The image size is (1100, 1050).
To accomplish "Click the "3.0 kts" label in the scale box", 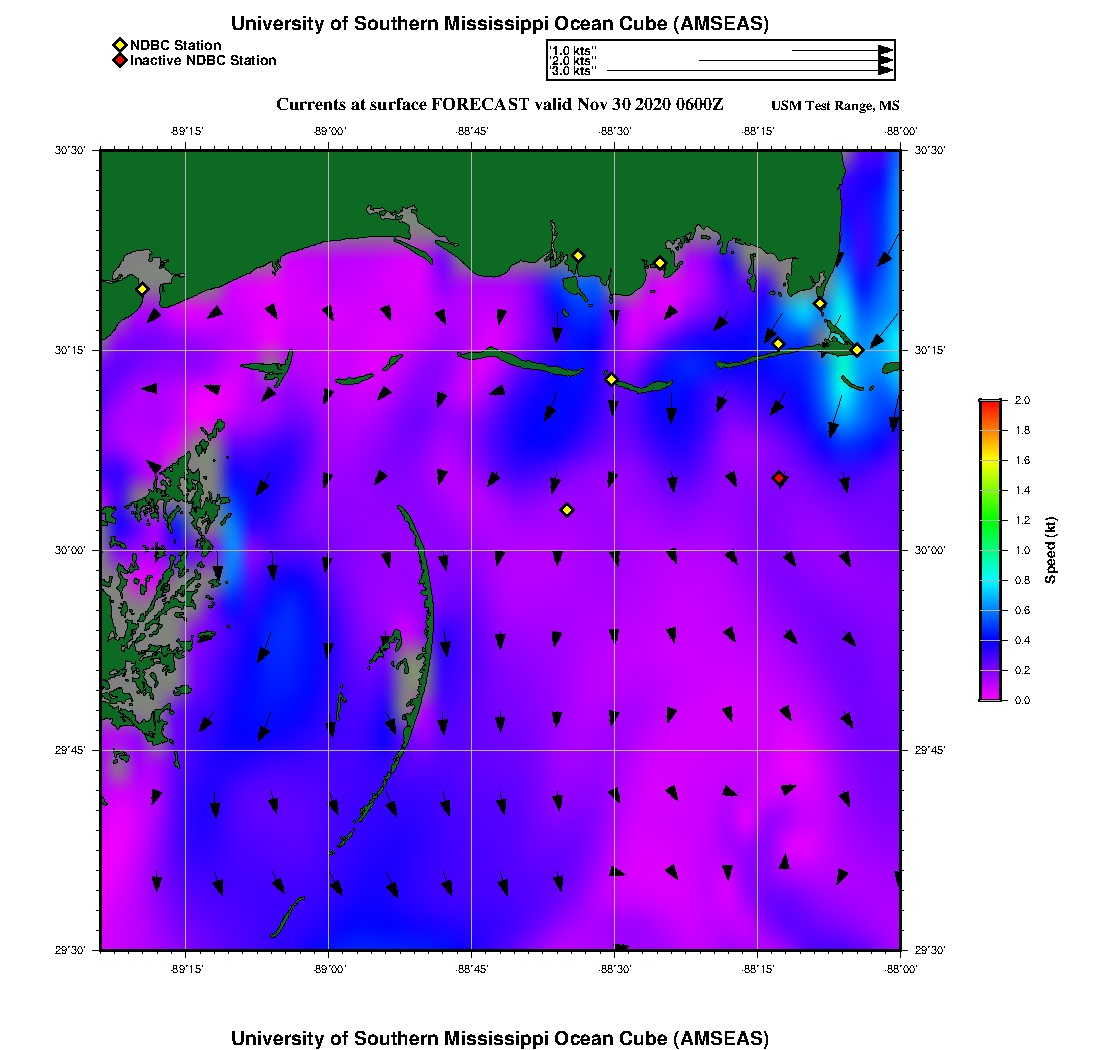I will pos(574,71).
